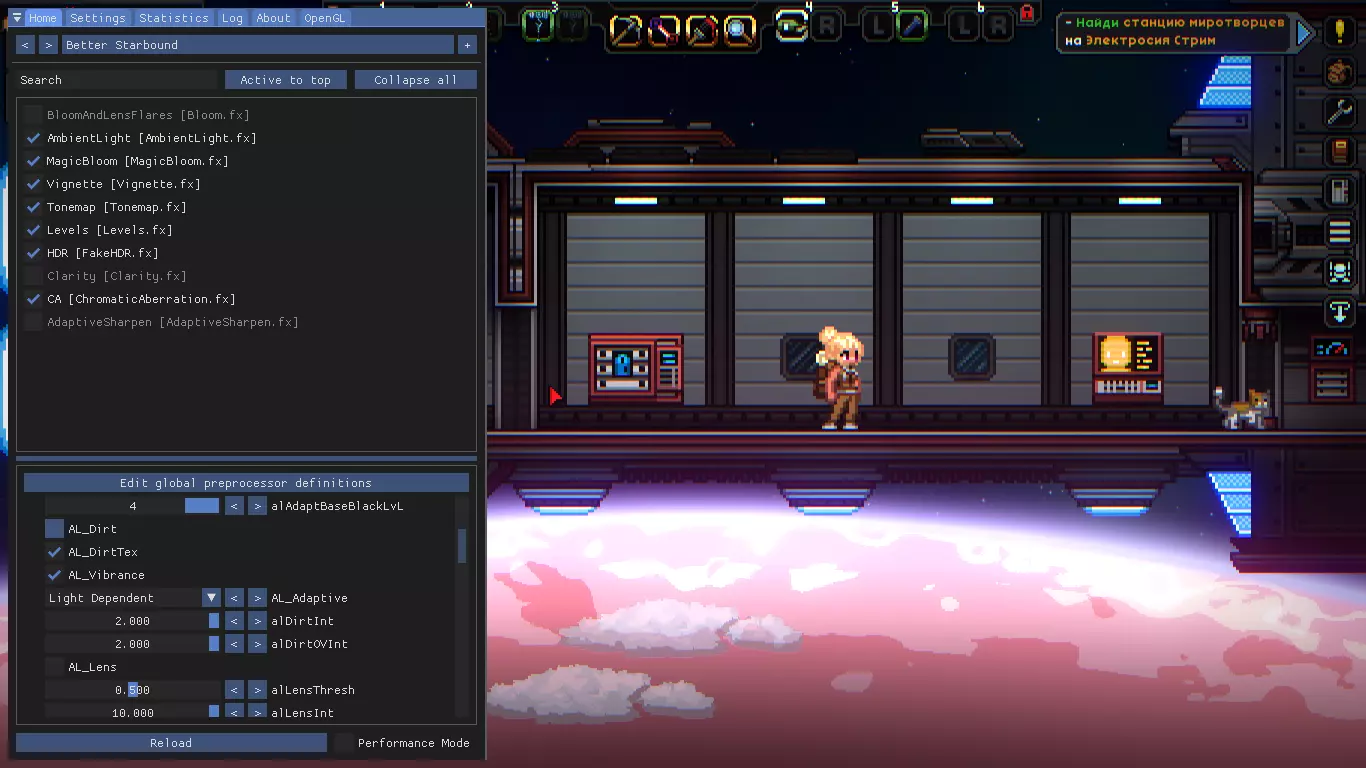1366x768 pixels.
Task: Toggle the HDR FakeHDR effect checkbox
Action: (33, 253)
